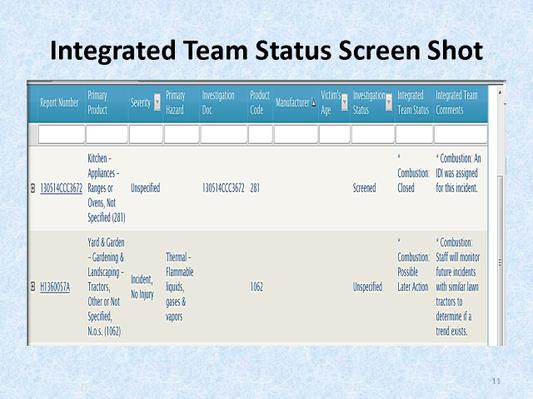
Task: Click the Victim's Age filter input
Action: coord(334,134)
